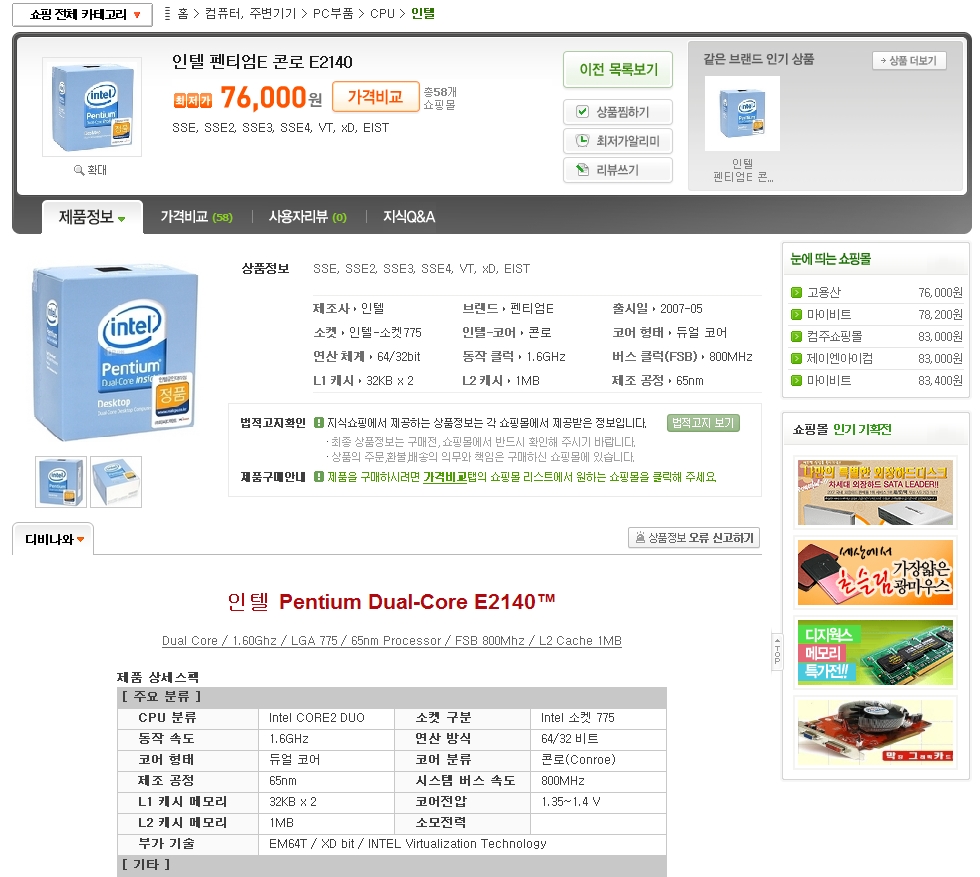Open the 제이엔아이컴 shop link
980x877 pixels.
pos(839,358)
